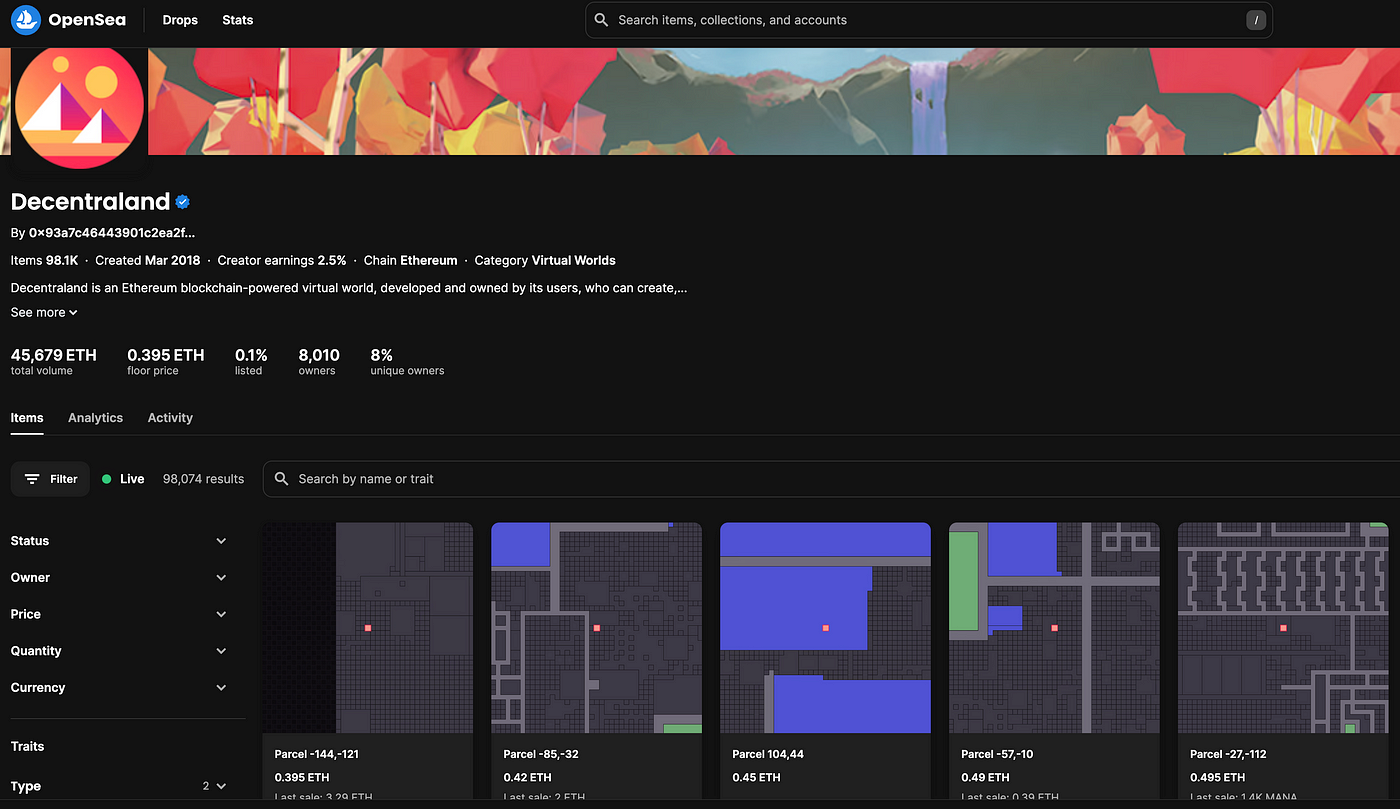The image size is (1400, 809).
Task: Click the Filter button
Action: click(x=50, y=479)
